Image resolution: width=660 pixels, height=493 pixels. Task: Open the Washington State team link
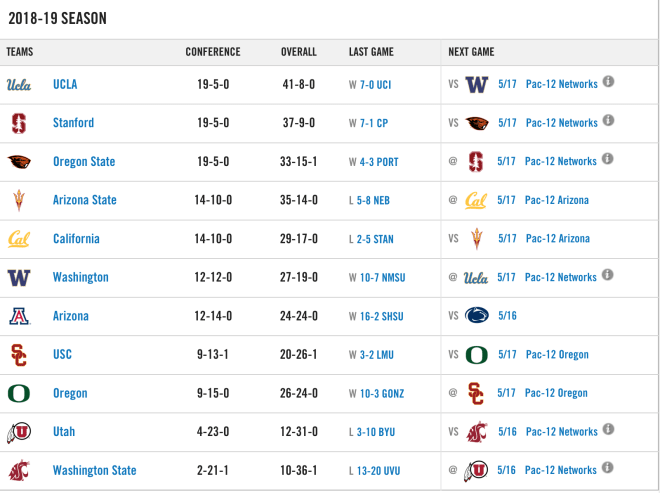tap(94, 470)
